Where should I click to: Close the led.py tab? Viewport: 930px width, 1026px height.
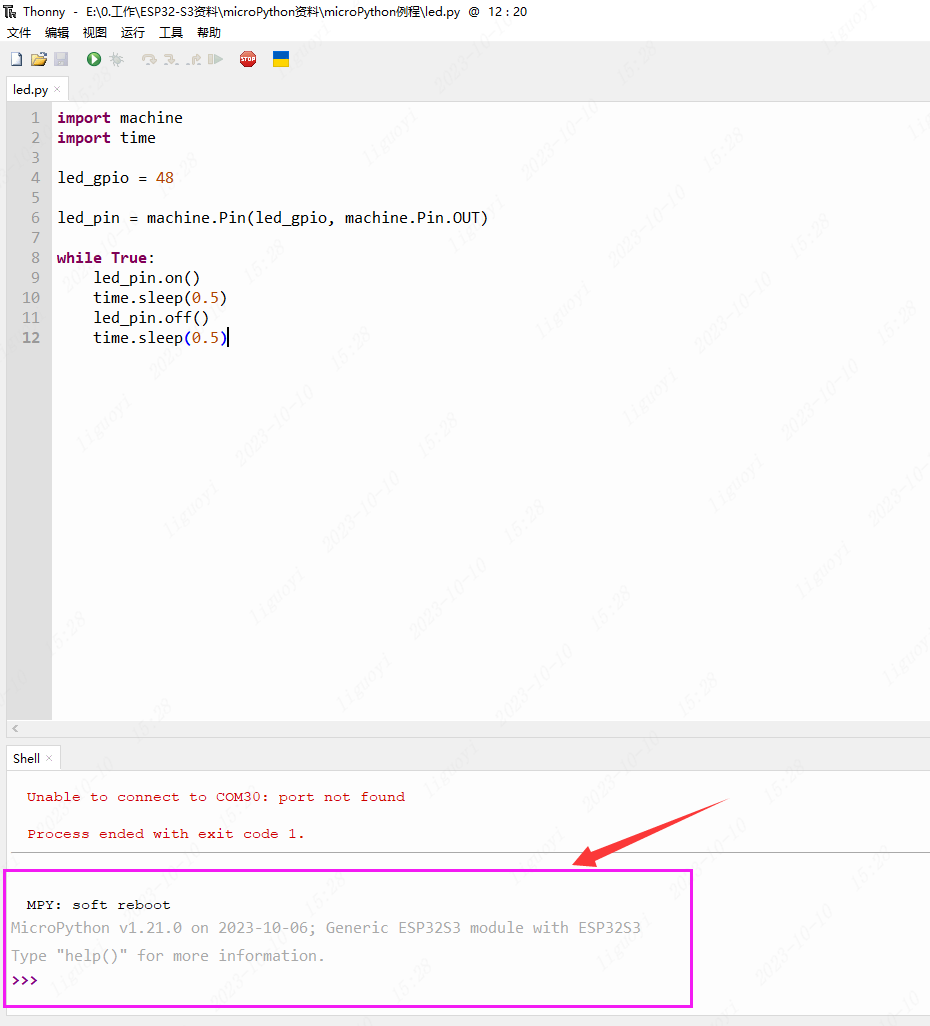pyautogui.click(x=58, y=90)
